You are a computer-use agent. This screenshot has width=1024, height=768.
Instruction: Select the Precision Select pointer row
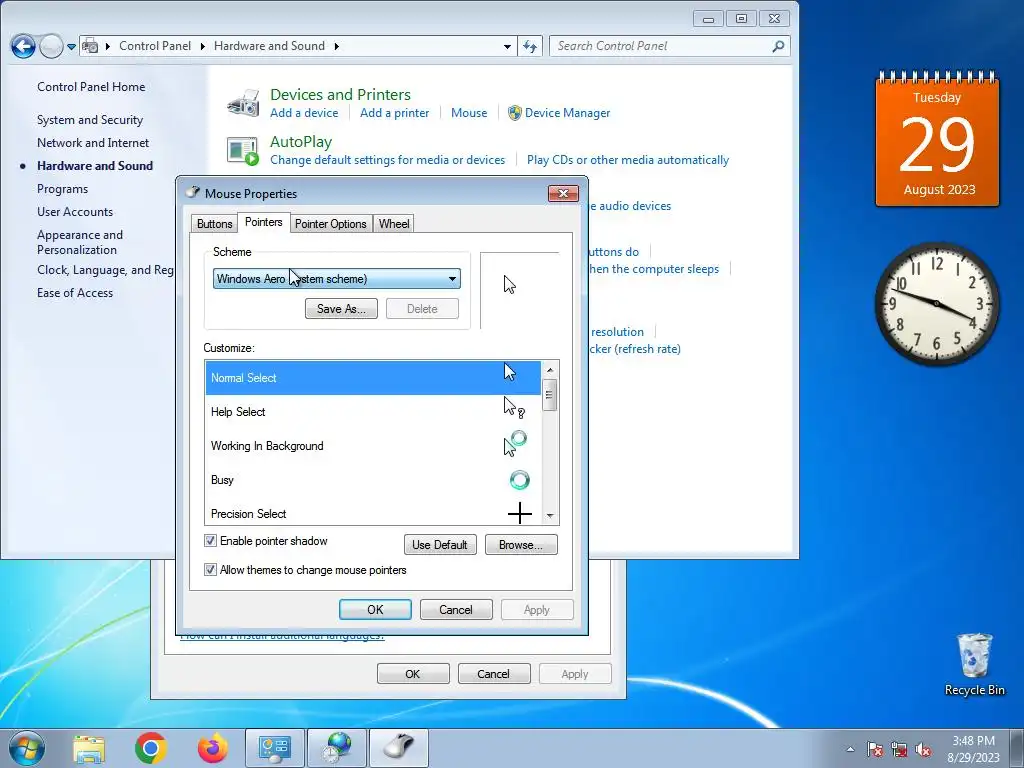coord(373,513)
